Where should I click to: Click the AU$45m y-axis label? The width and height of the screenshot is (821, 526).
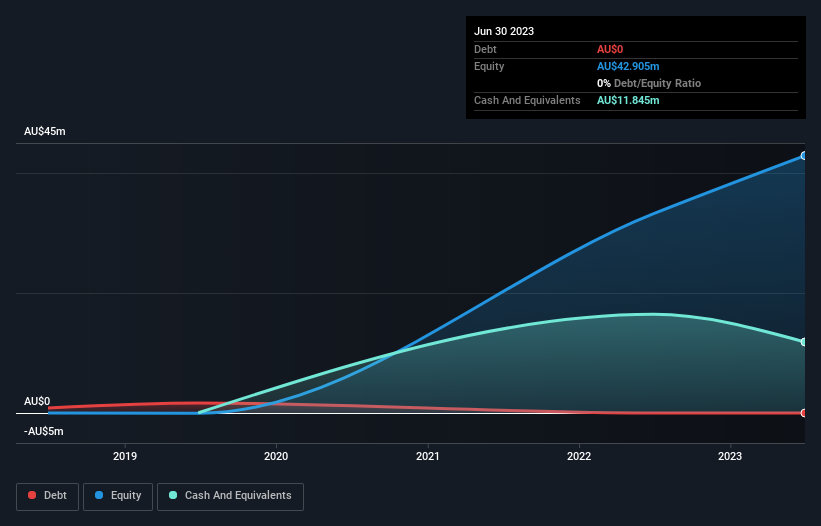tap(45, 131)
